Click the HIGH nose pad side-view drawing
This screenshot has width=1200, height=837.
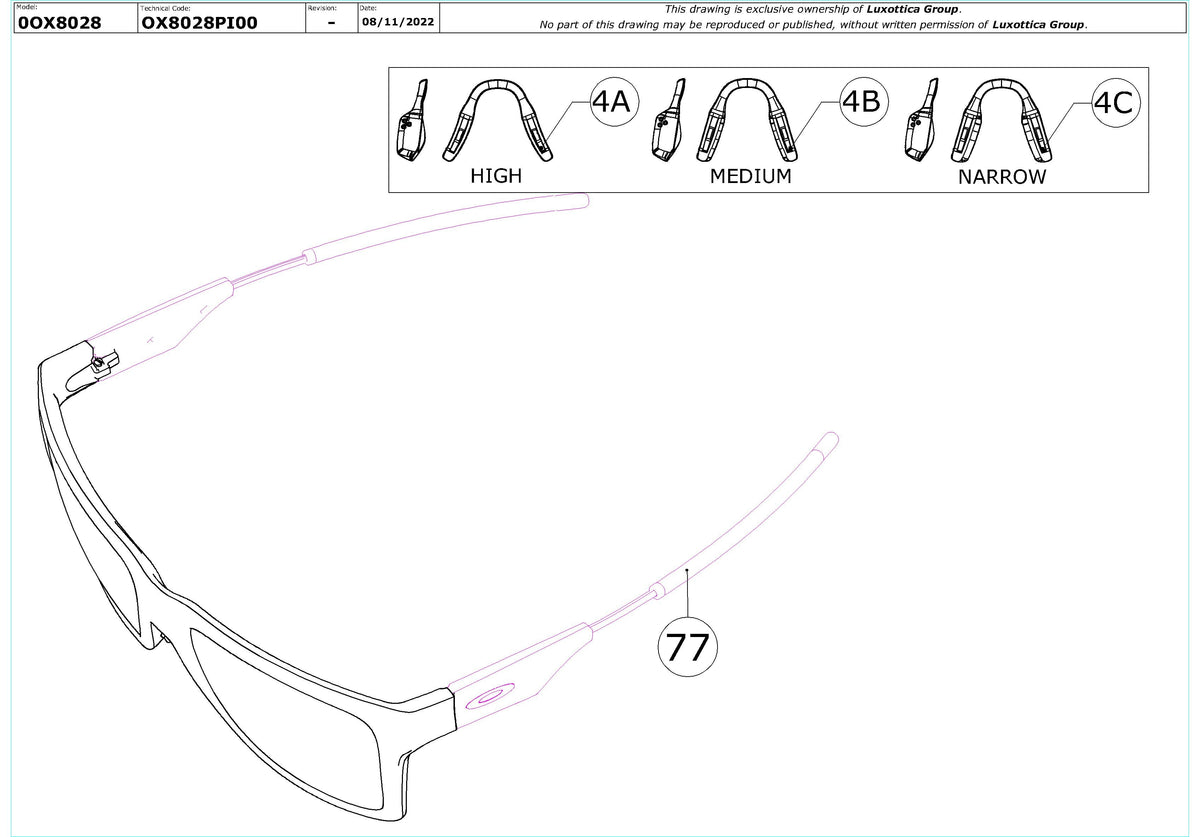pos(414,120)
